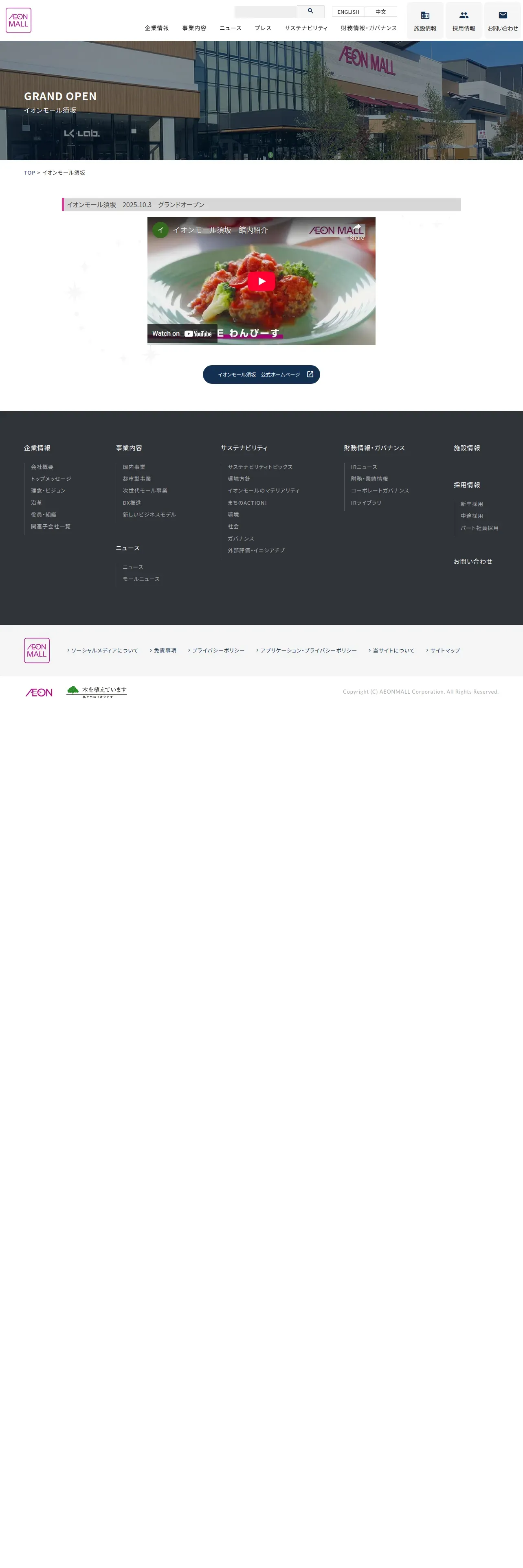
Task: Click the green channel avatar on video
Action: [160, 230]
